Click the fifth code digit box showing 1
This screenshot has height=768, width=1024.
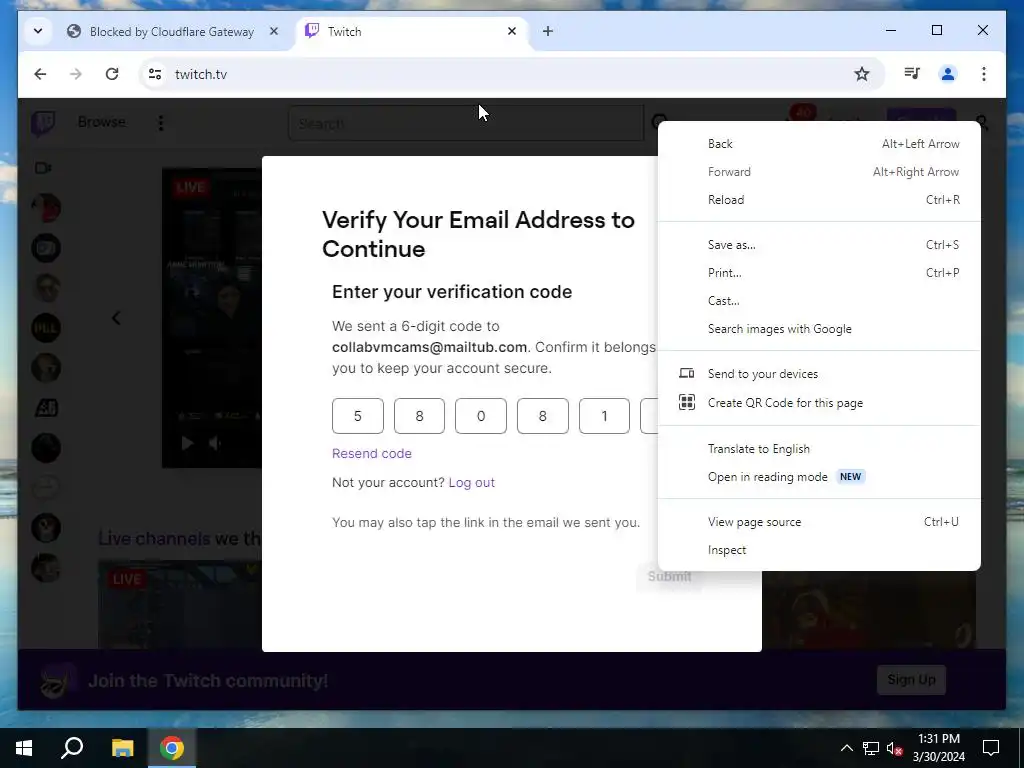point(604,416)
